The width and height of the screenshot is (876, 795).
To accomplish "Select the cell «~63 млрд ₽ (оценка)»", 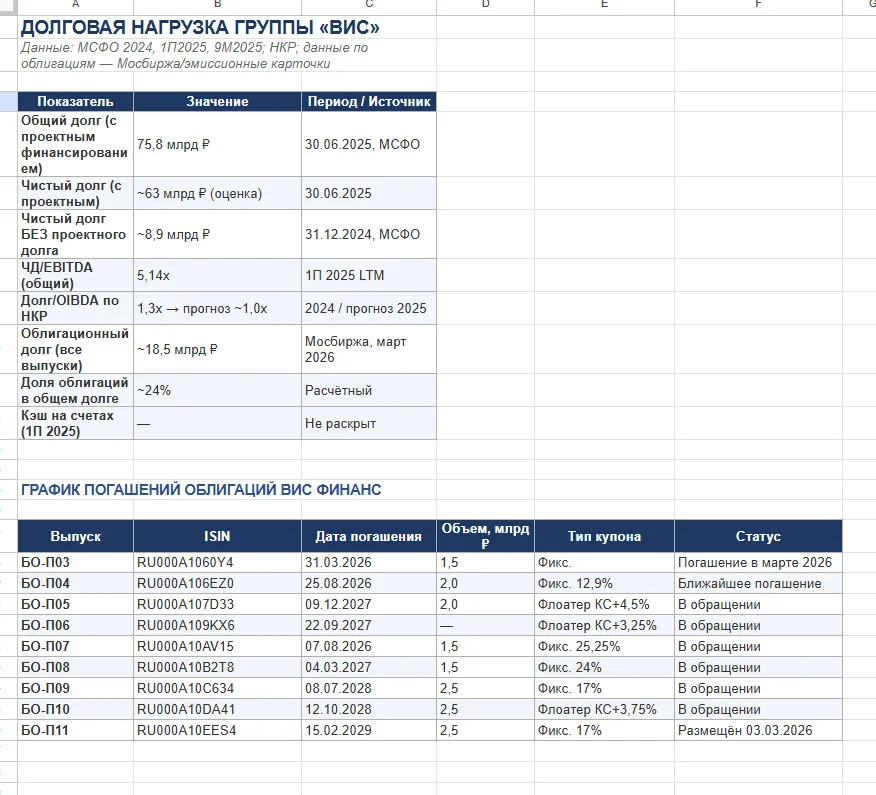I will click(217, 193).
